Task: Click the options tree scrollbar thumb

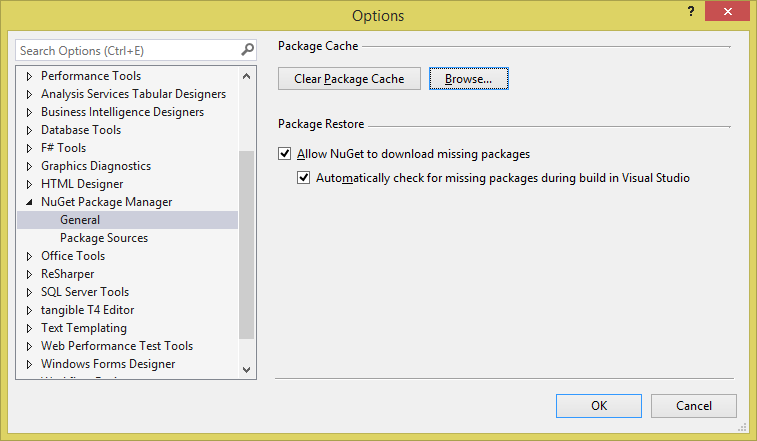Action: [246, 244]
